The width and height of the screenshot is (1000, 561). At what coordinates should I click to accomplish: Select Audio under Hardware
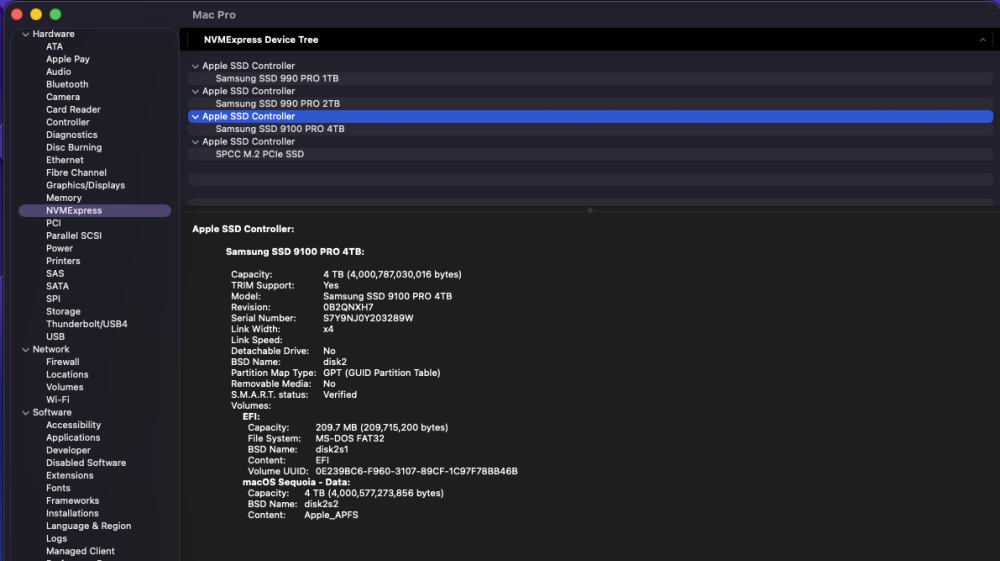59,72
